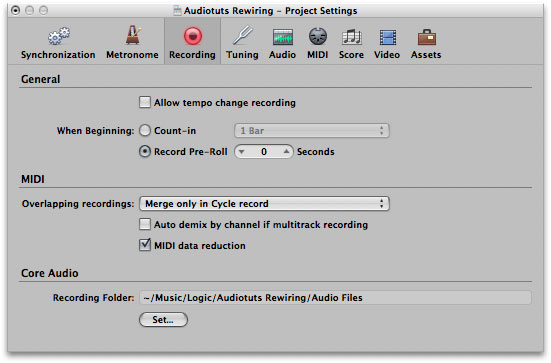Open the Assets briefcase icon
This screenshot has height=363, width=551.
click(x=427, y=37)
